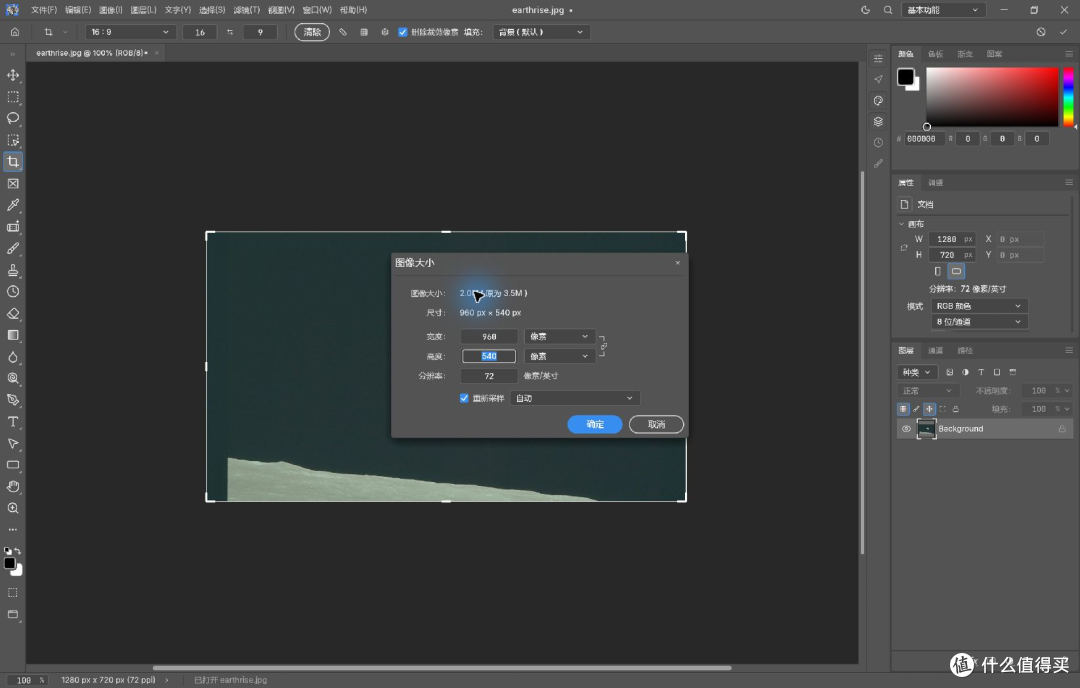Open the RGB 颜色 mode dropdown
Viewport: 1080px width, 688px height.
tap(979, 306)
